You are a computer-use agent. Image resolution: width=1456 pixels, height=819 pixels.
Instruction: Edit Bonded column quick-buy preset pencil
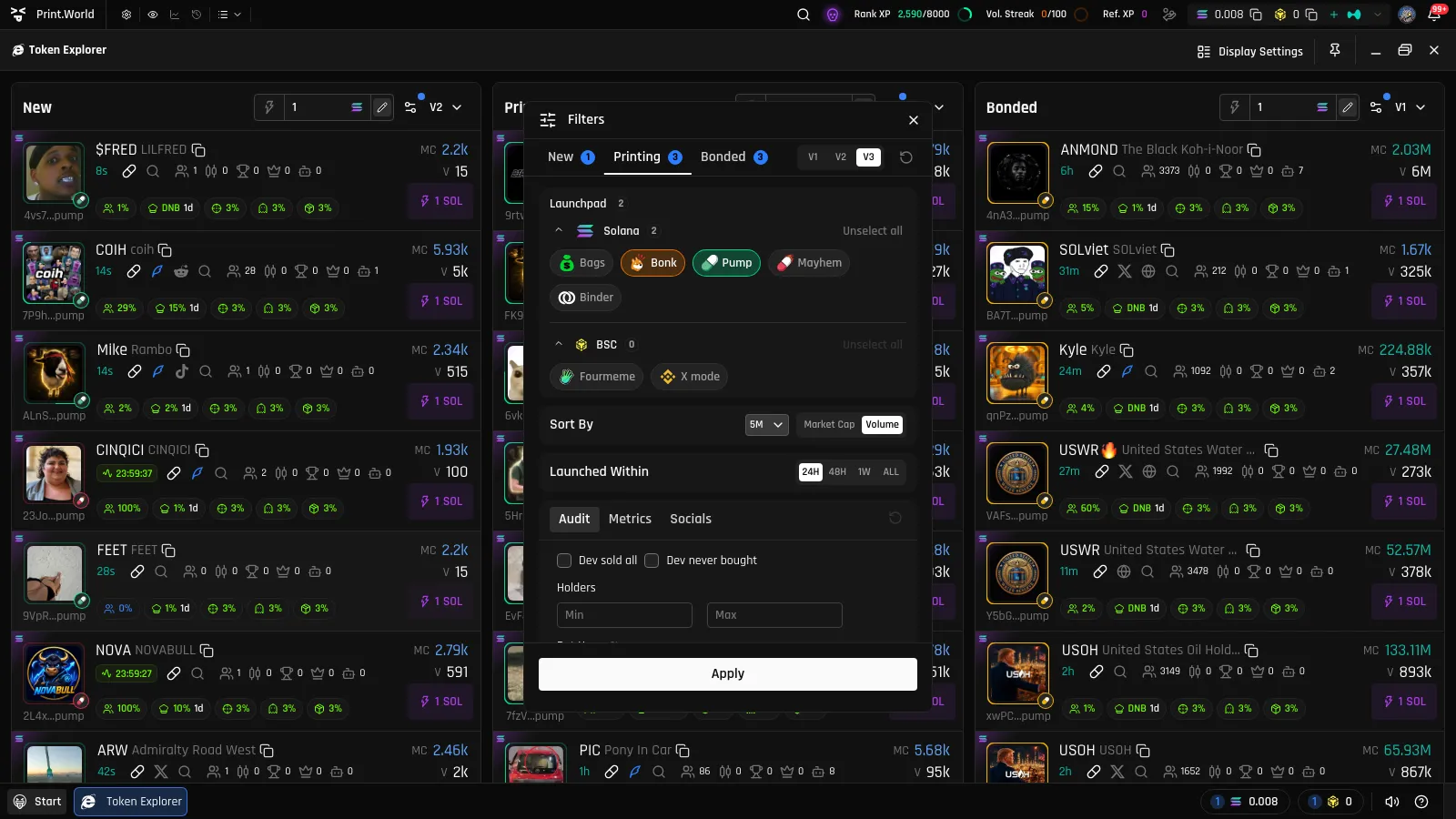[1348, 107]
